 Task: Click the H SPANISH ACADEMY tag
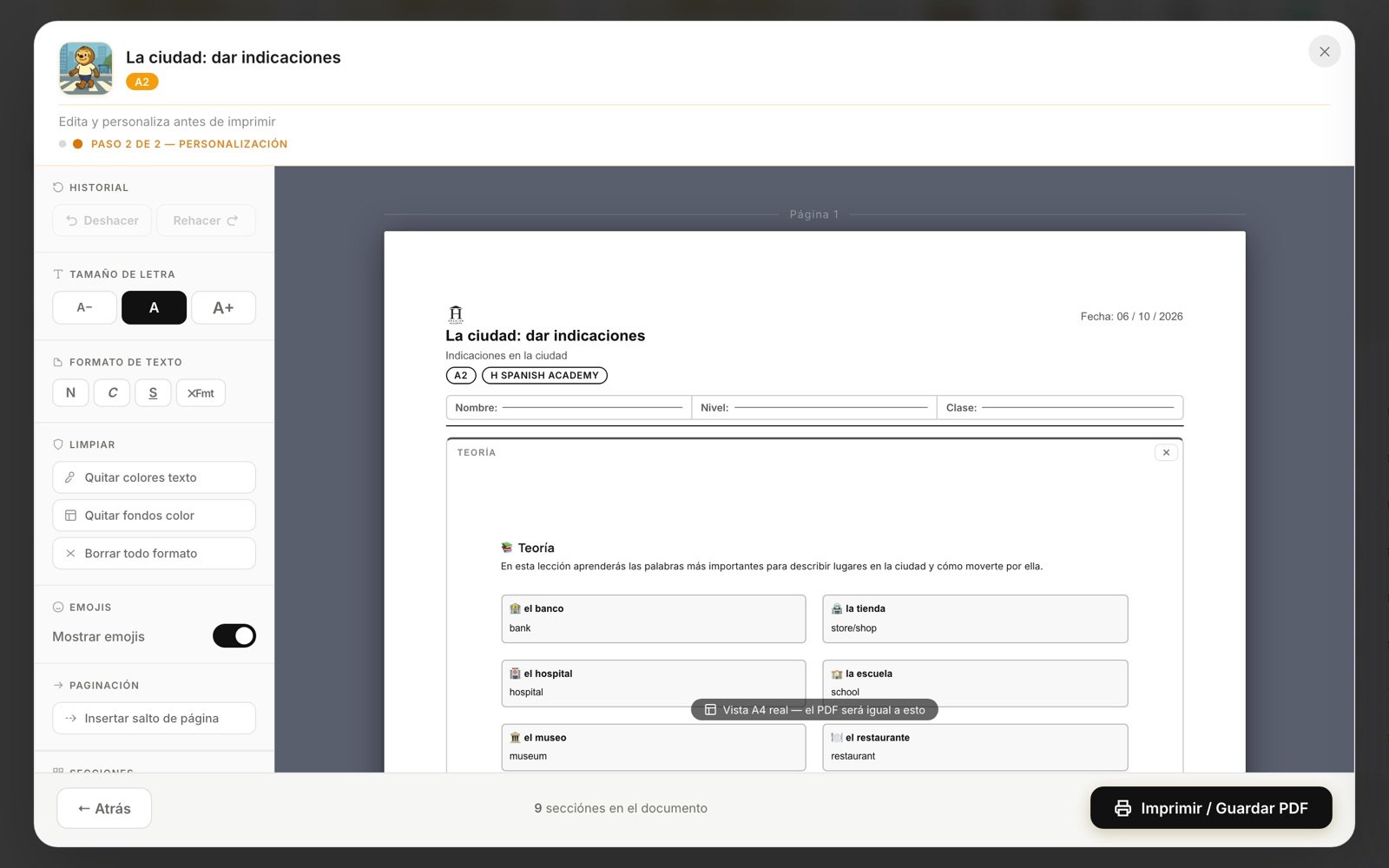click(544, 376)
